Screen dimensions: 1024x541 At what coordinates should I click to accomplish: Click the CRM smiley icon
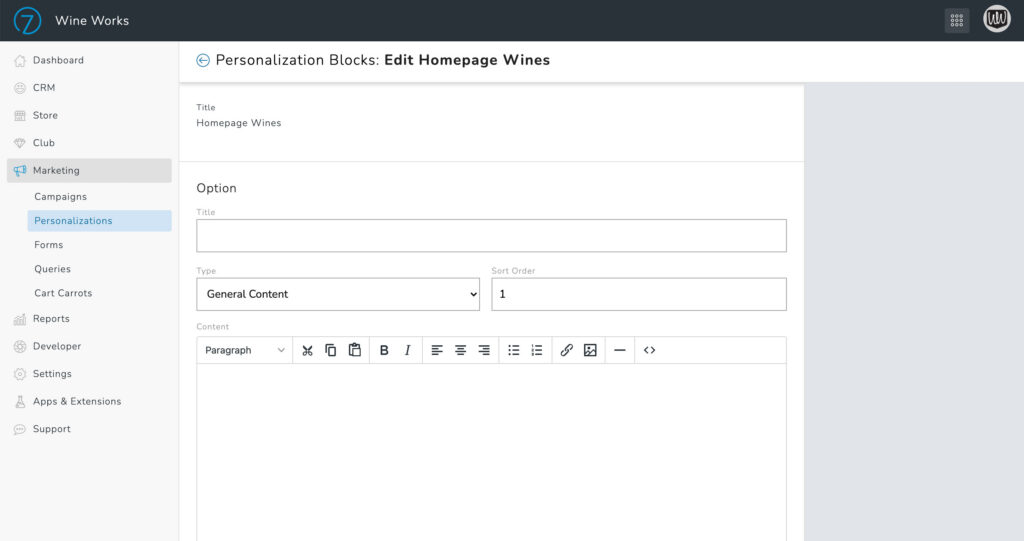[20, 88]
